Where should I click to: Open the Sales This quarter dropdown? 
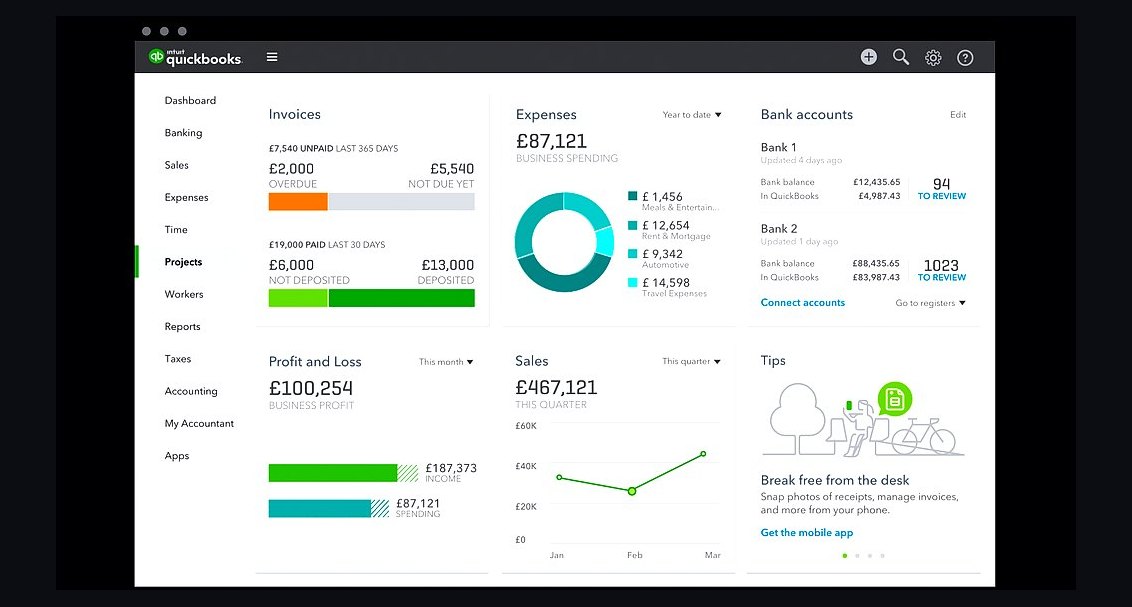pyautogui.click(x=691, y=361)
